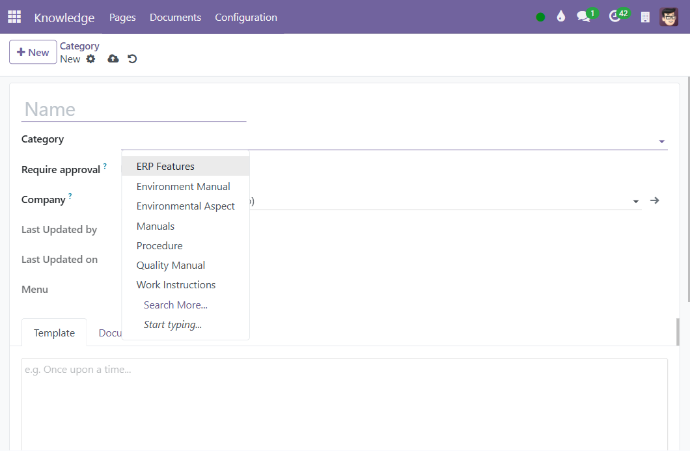Expand the Company dropdown arrow
The width and height of the screenshot is (690, 451).
coord(636,202)
